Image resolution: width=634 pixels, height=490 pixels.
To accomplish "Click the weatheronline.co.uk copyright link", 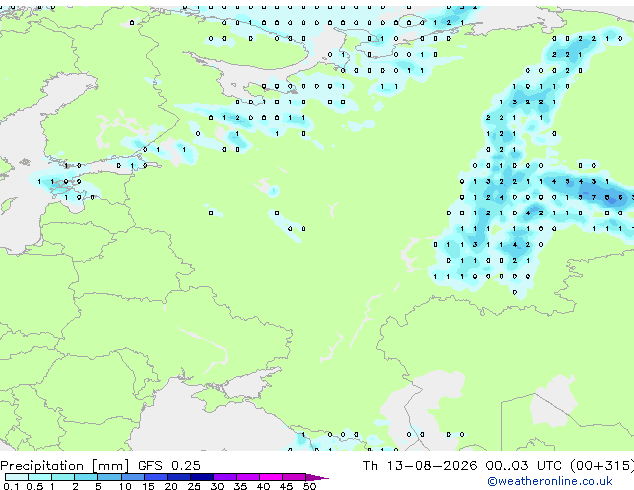I will pos(549,481).
